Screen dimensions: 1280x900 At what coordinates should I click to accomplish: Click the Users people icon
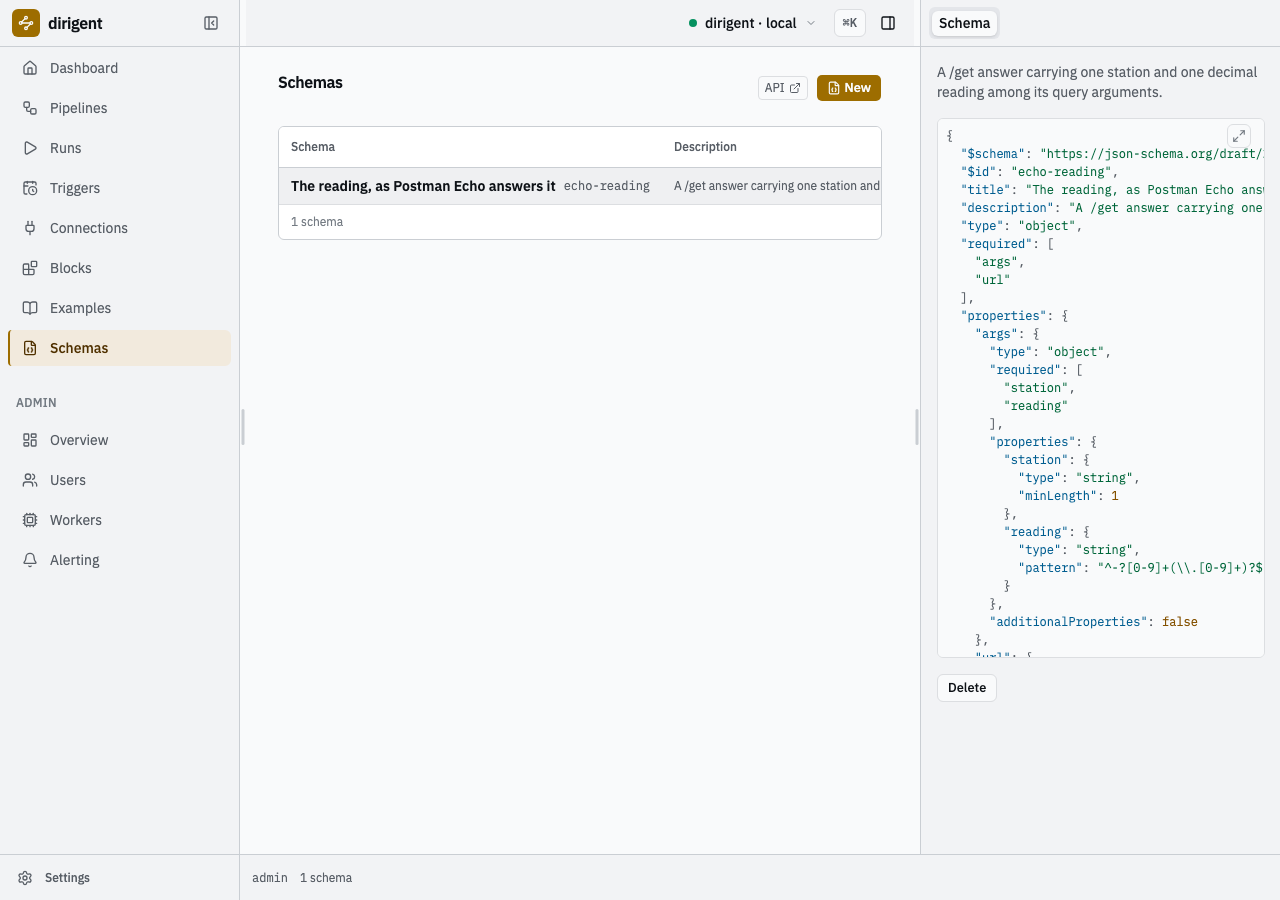coord(30,480)
